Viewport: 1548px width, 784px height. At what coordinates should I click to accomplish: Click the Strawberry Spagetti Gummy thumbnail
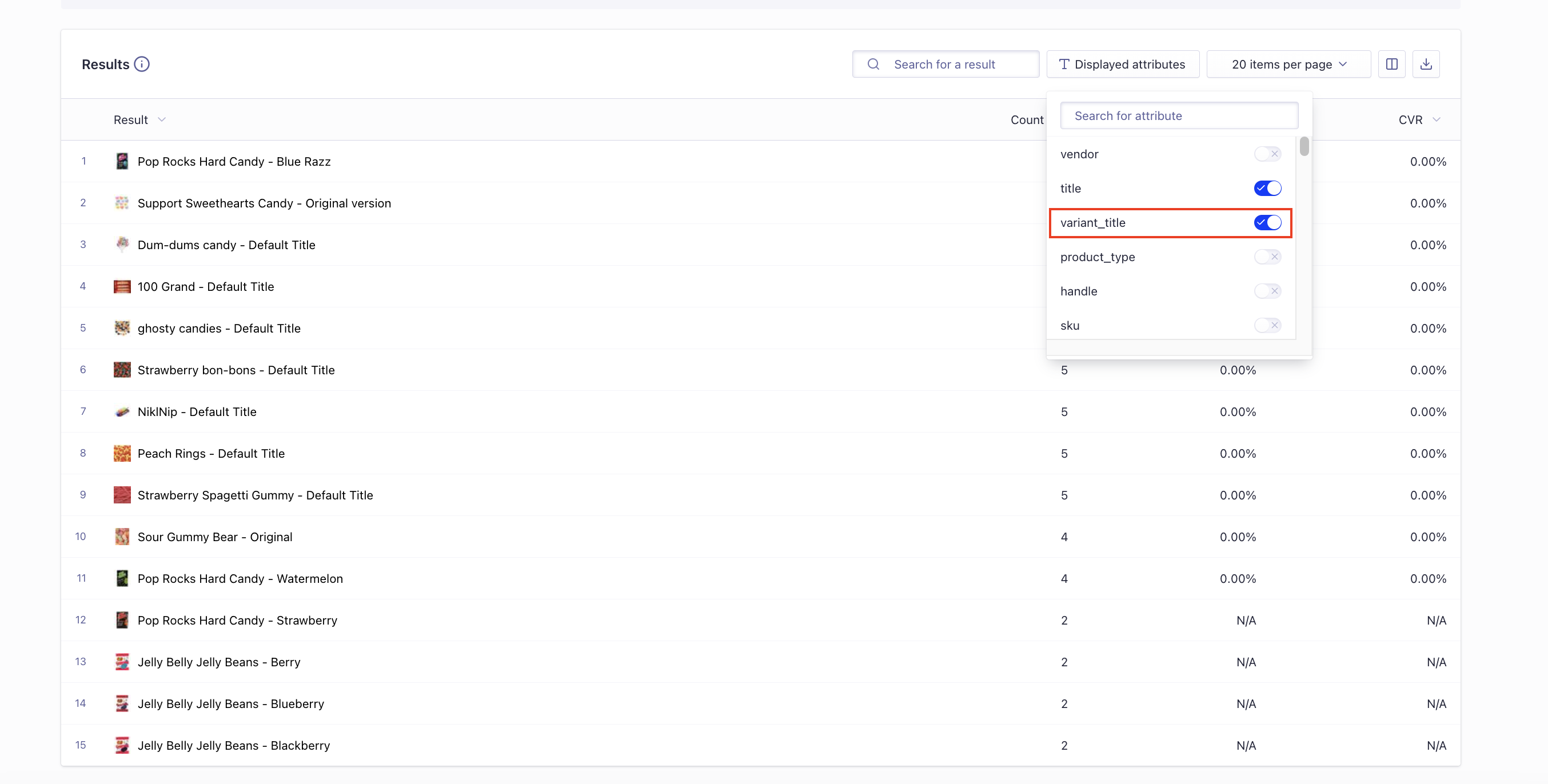(122, 495)
